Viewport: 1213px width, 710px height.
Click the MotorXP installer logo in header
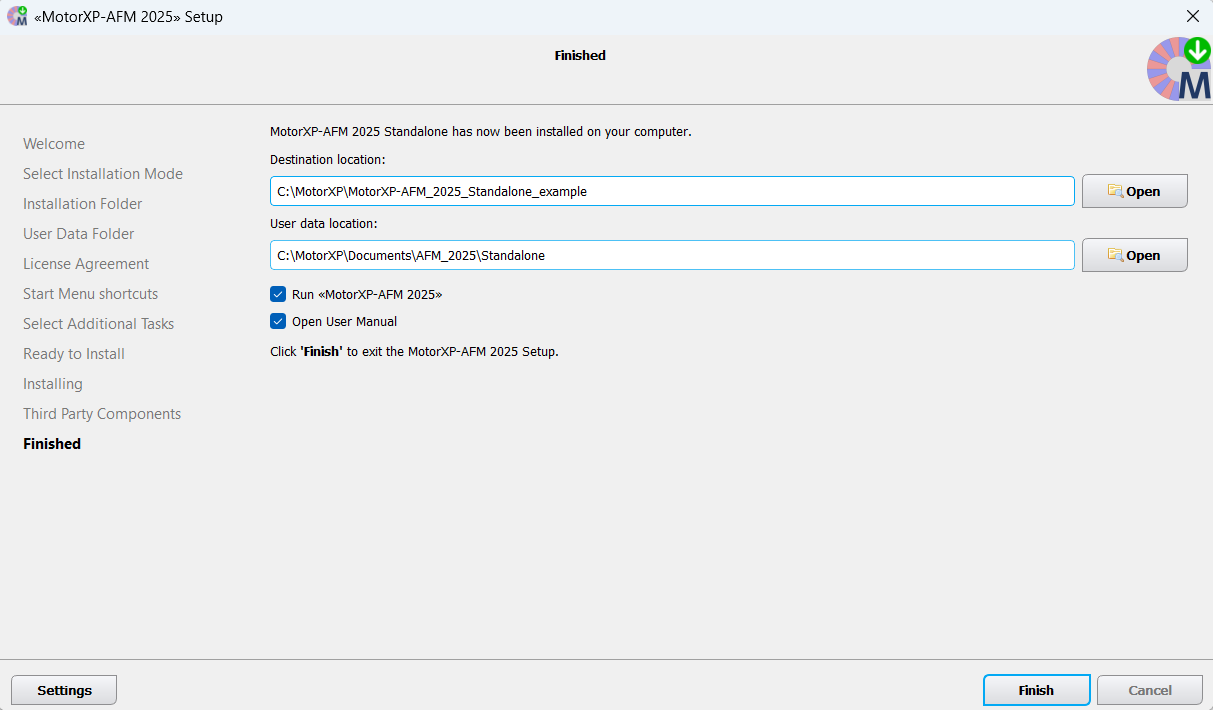[x=1179, y=68]
